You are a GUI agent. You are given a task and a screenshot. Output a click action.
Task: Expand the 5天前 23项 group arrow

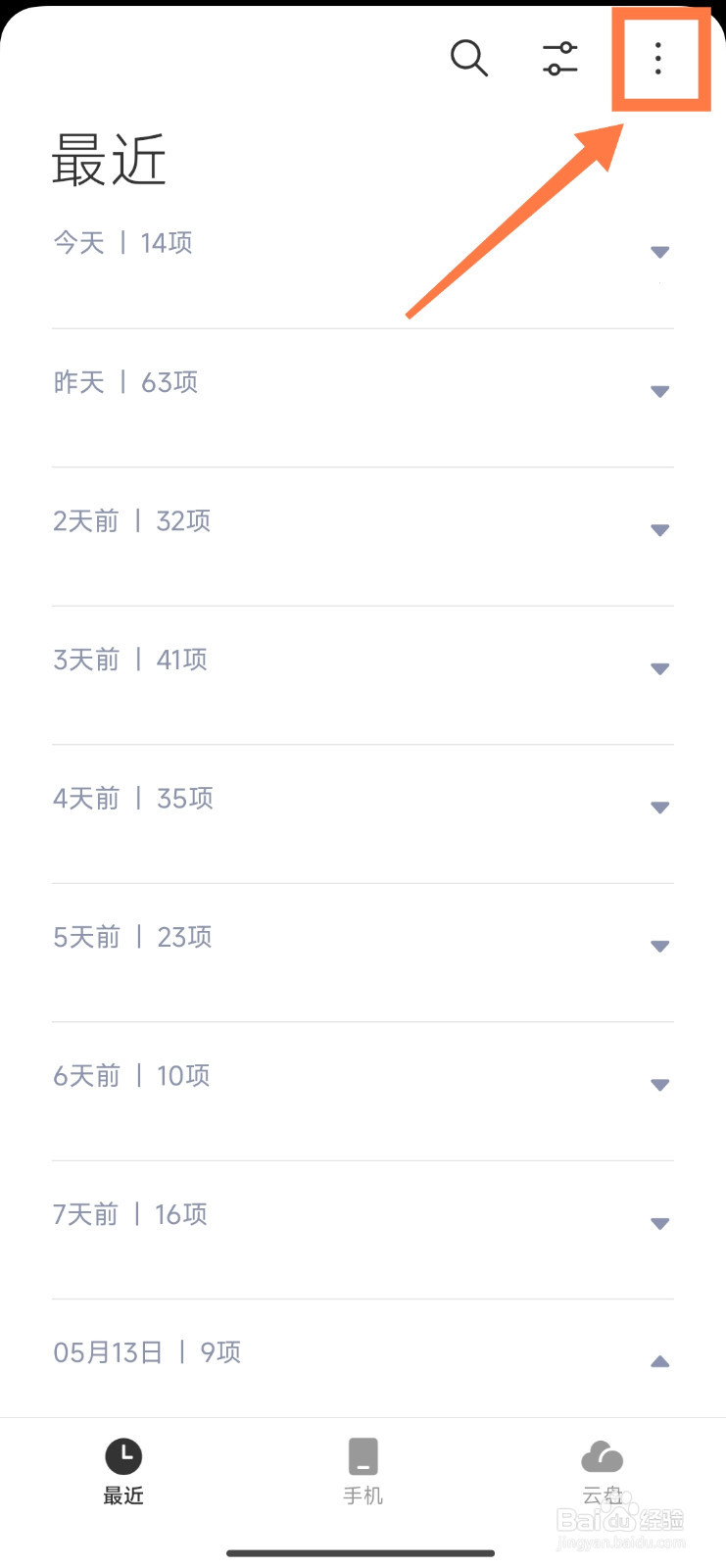(x=660, y=947)
